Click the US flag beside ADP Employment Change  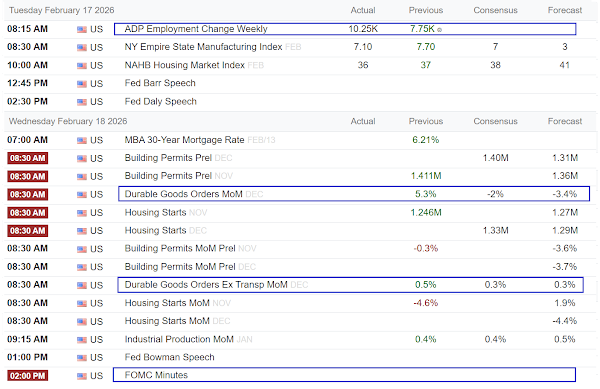click(82, 29)
